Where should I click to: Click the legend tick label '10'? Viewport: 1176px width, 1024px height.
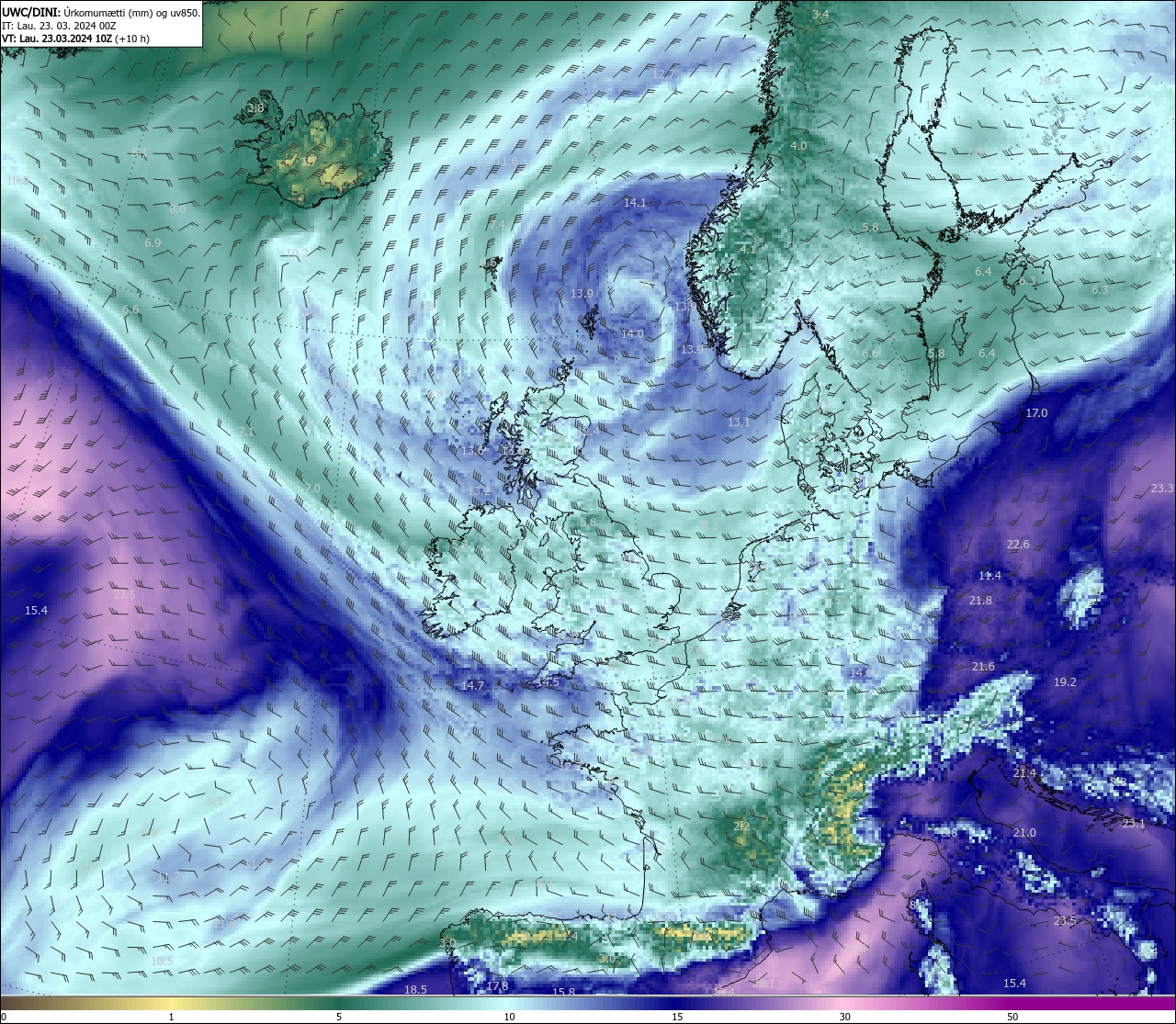[x=508, y=1017]
